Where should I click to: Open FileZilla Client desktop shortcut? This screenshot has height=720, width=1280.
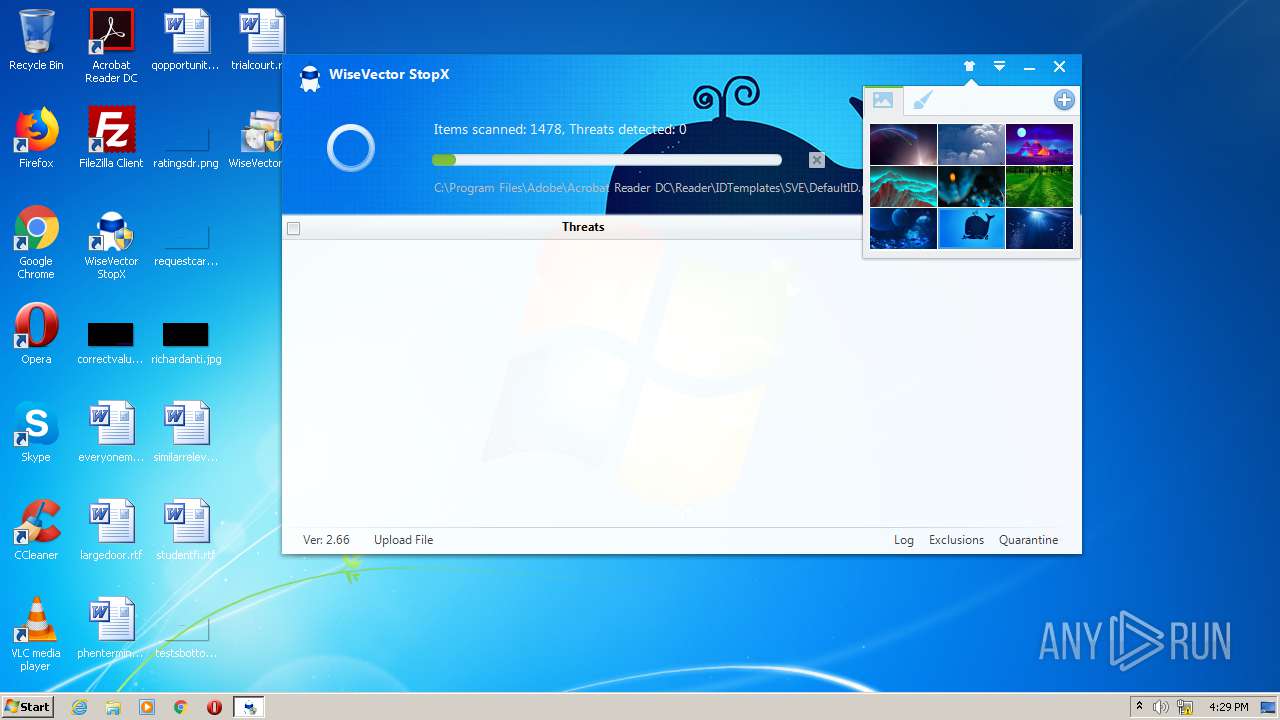[111, 138]
